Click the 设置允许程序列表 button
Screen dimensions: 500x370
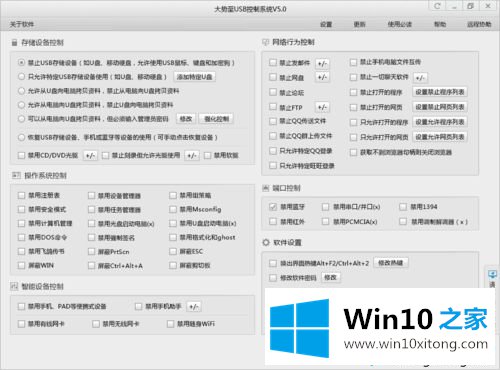(440, 122)
